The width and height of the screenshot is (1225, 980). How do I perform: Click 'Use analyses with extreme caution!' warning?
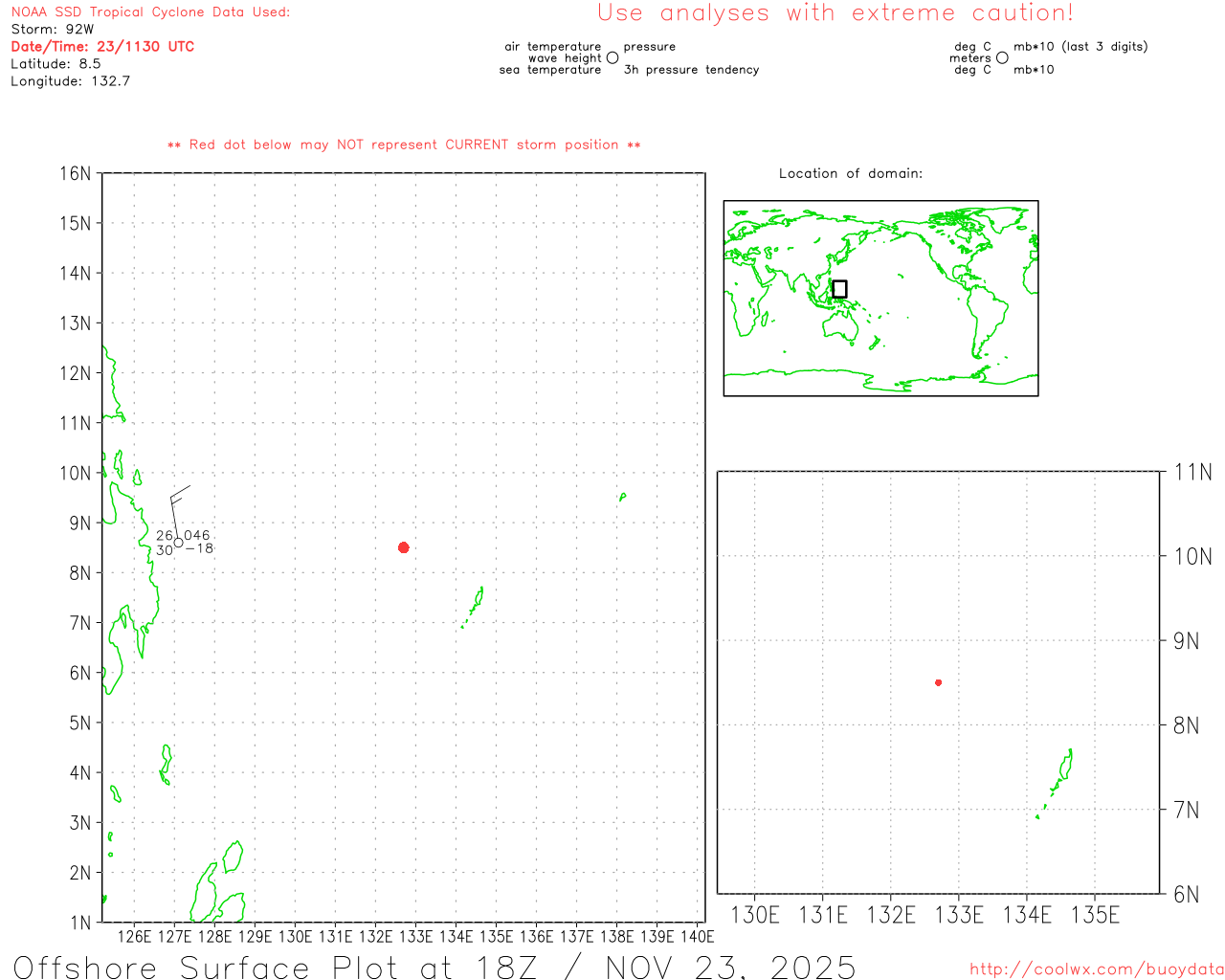pos(835,13)
